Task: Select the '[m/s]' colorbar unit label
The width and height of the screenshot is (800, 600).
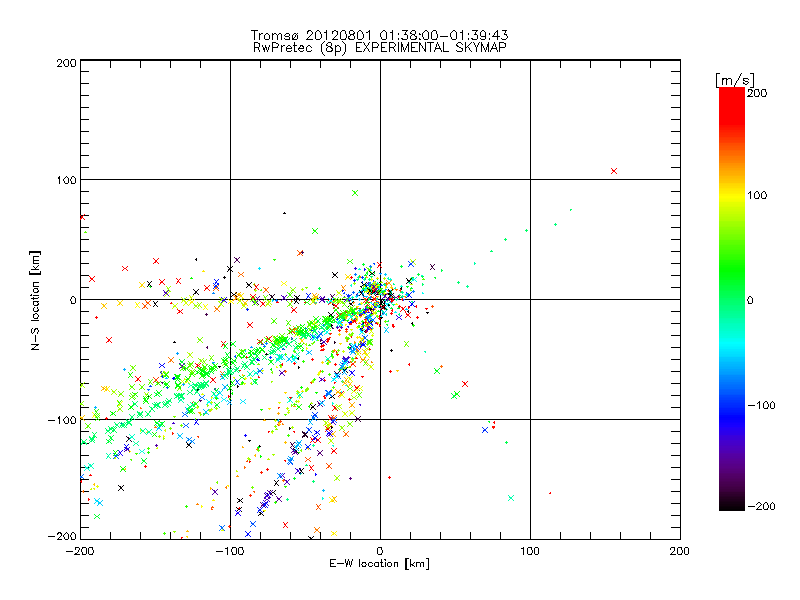Action: [734, 80]
